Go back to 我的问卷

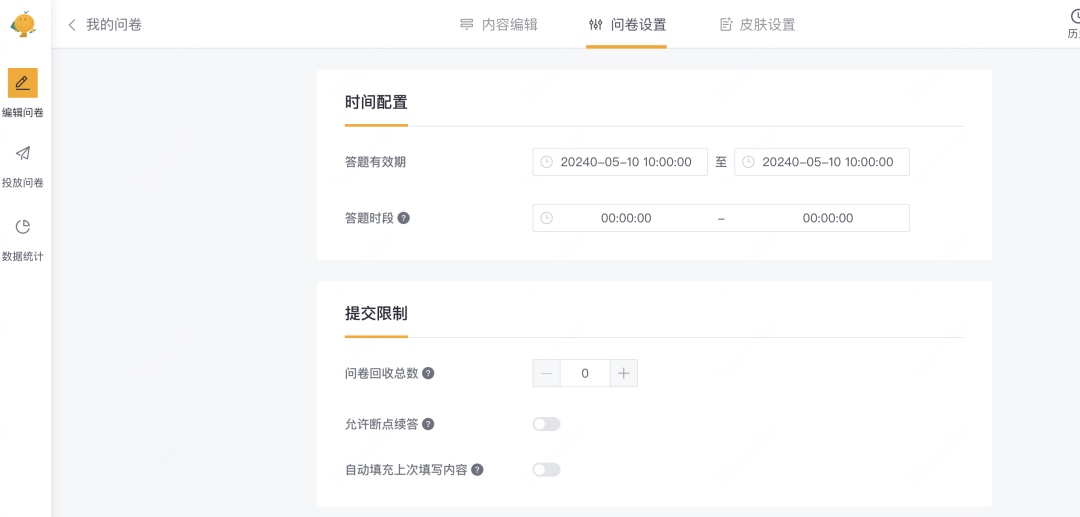(x=114, y=25)
